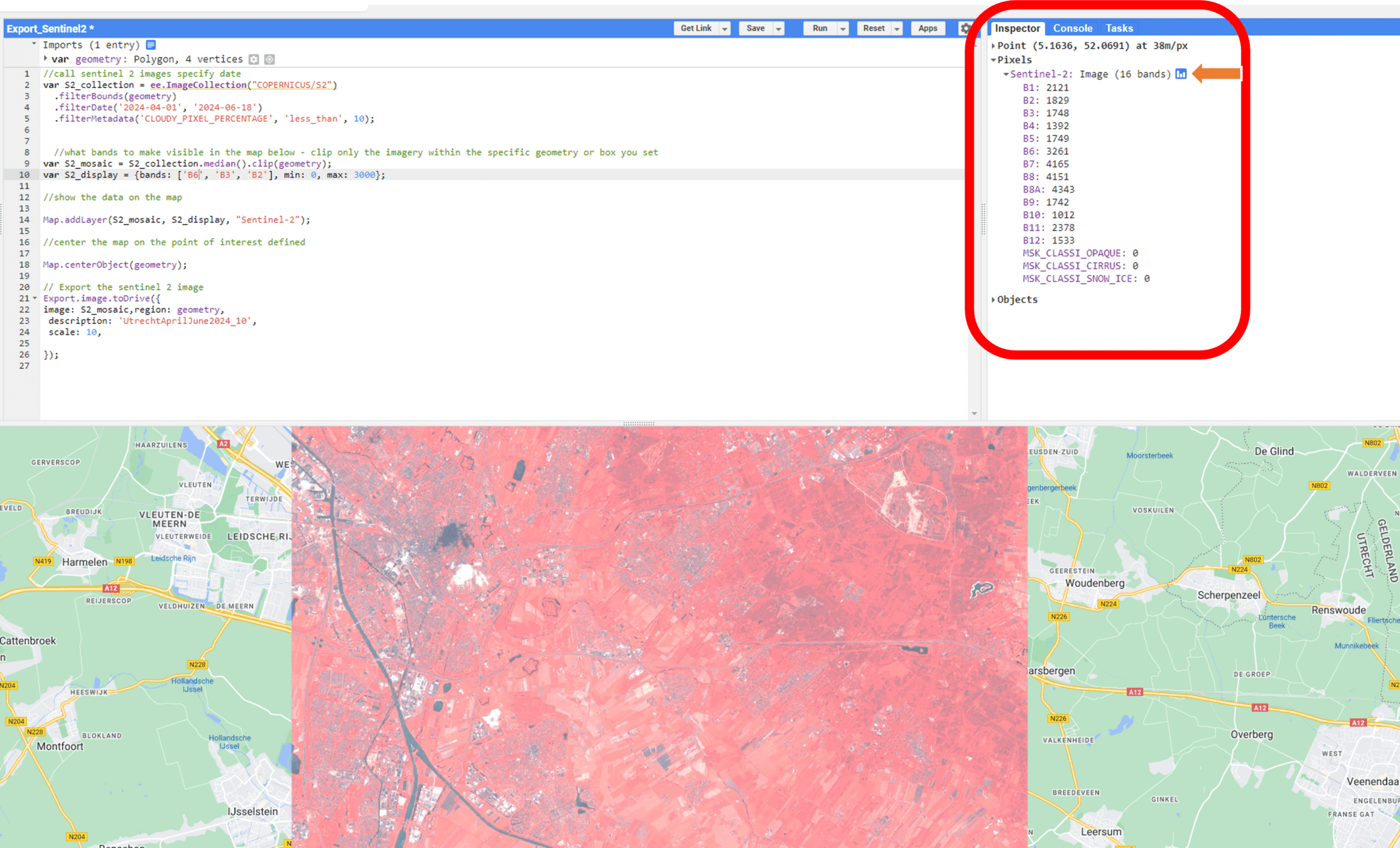The height and width of the screenshot is (848, 1400).
Task: Open the script editor settings gear
Action: 965,28
